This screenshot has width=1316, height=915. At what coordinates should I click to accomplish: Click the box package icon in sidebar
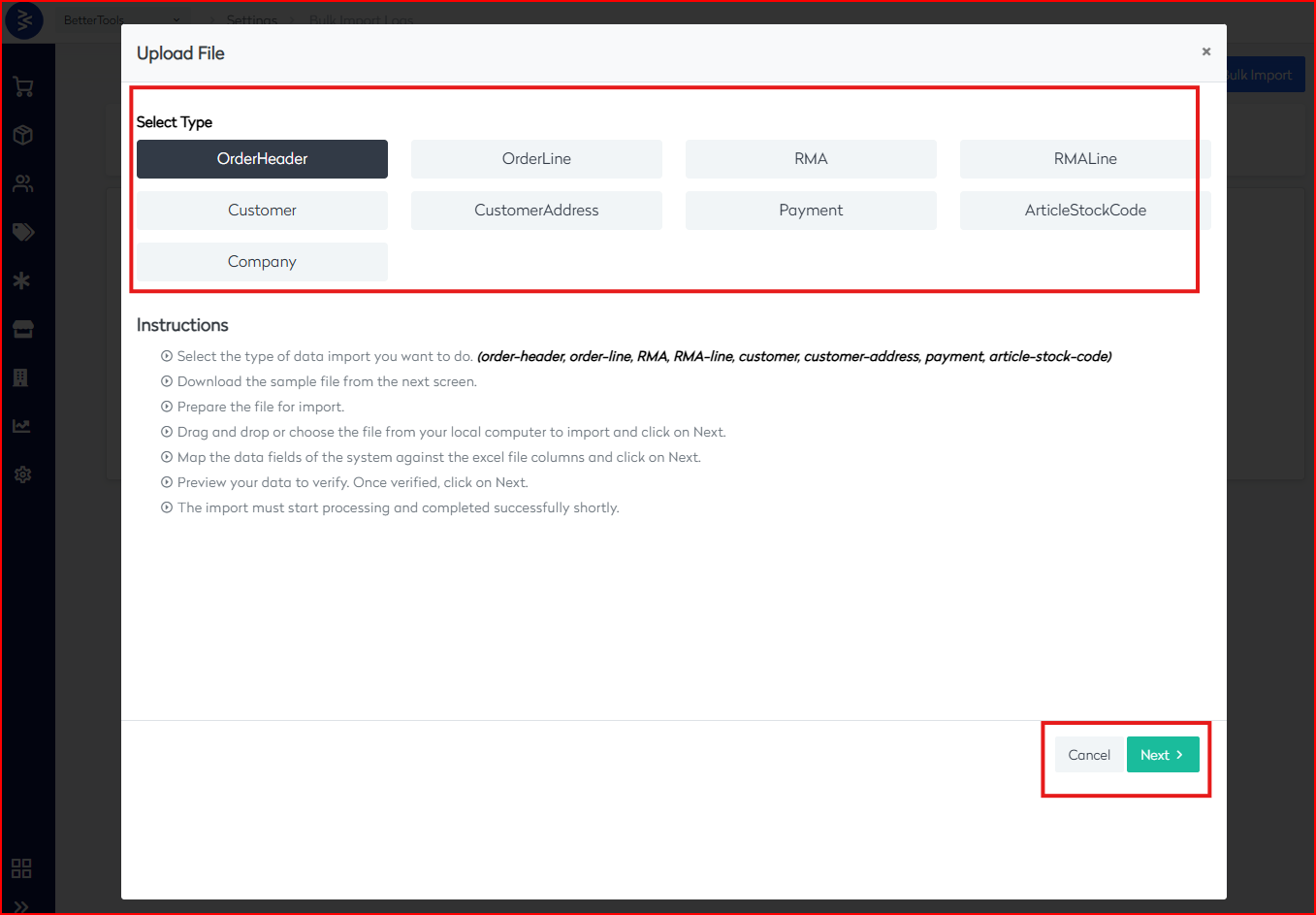(x=23, y=135)
